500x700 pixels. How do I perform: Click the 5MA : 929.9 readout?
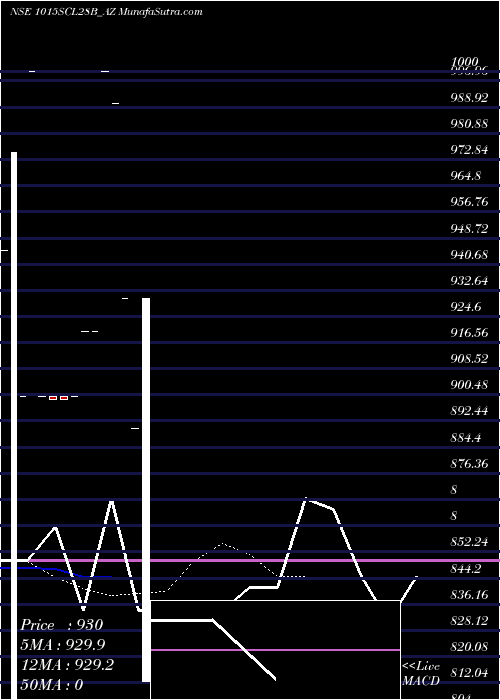(63, 645)
